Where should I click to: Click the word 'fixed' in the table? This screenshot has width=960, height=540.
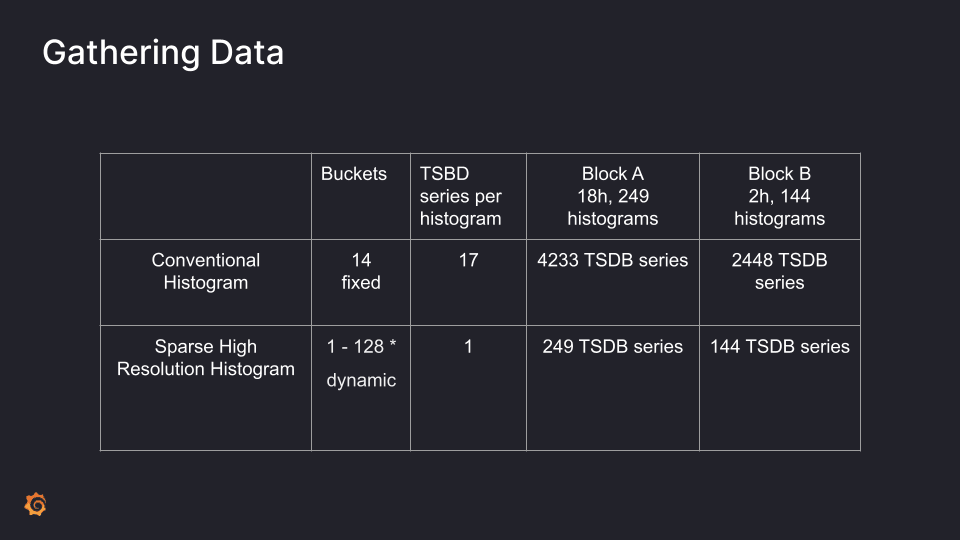click(361, 283)
